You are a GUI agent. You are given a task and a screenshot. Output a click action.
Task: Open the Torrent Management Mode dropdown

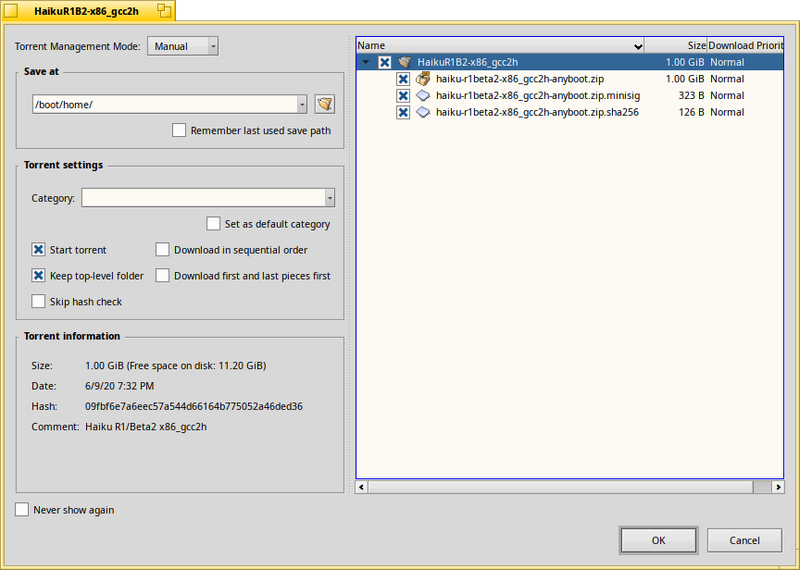click(183, 46)
